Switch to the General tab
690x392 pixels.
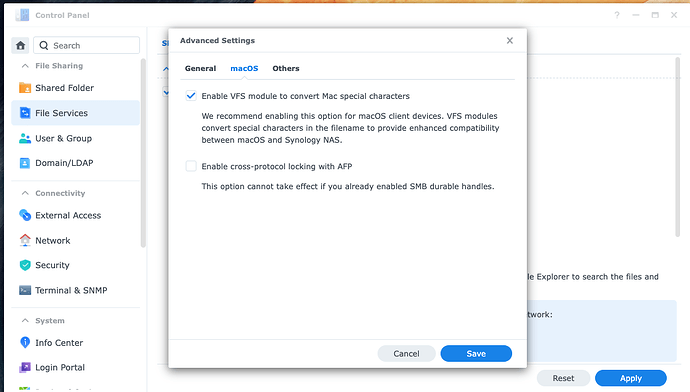(200, 68)
